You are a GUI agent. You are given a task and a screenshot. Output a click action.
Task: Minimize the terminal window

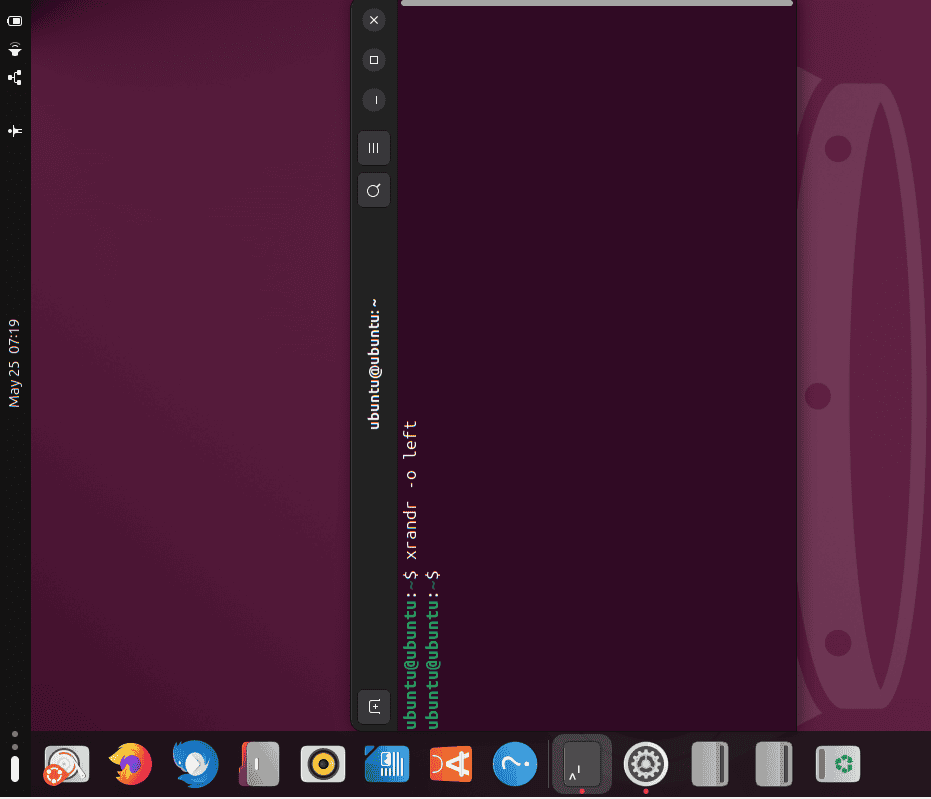click(374, 100)
